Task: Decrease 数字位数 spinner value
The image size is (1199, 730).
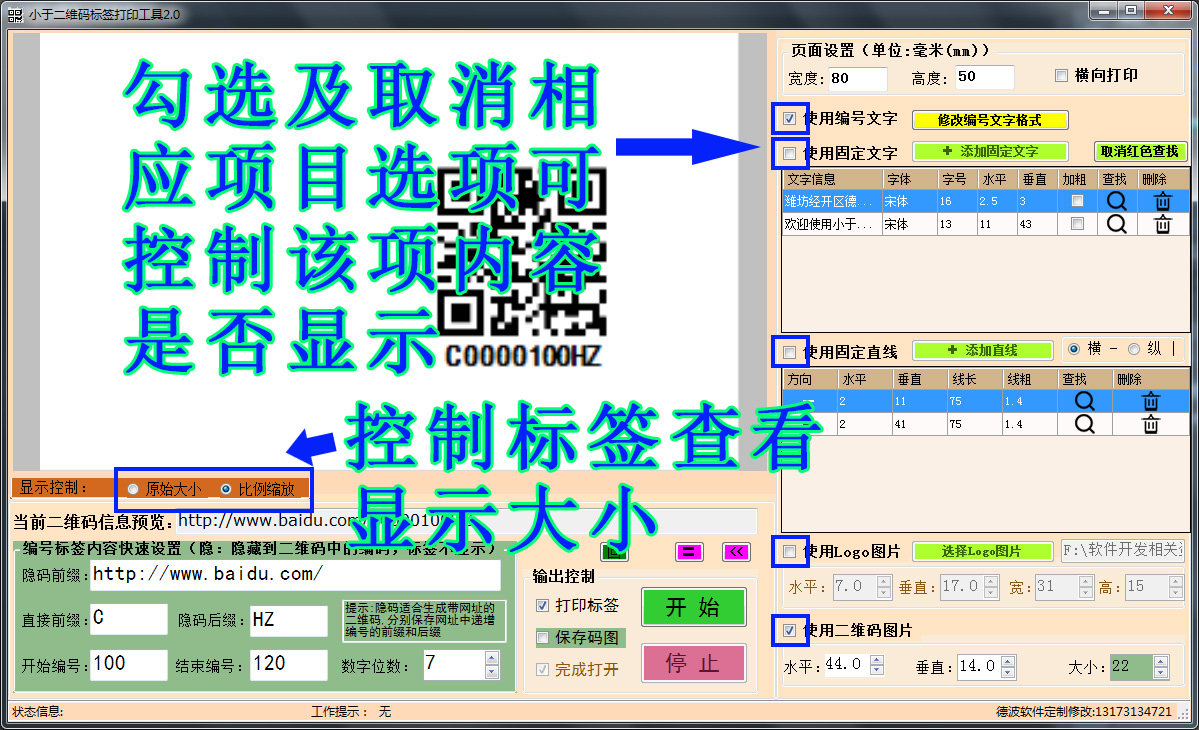Action: click(x=492, y=672)
